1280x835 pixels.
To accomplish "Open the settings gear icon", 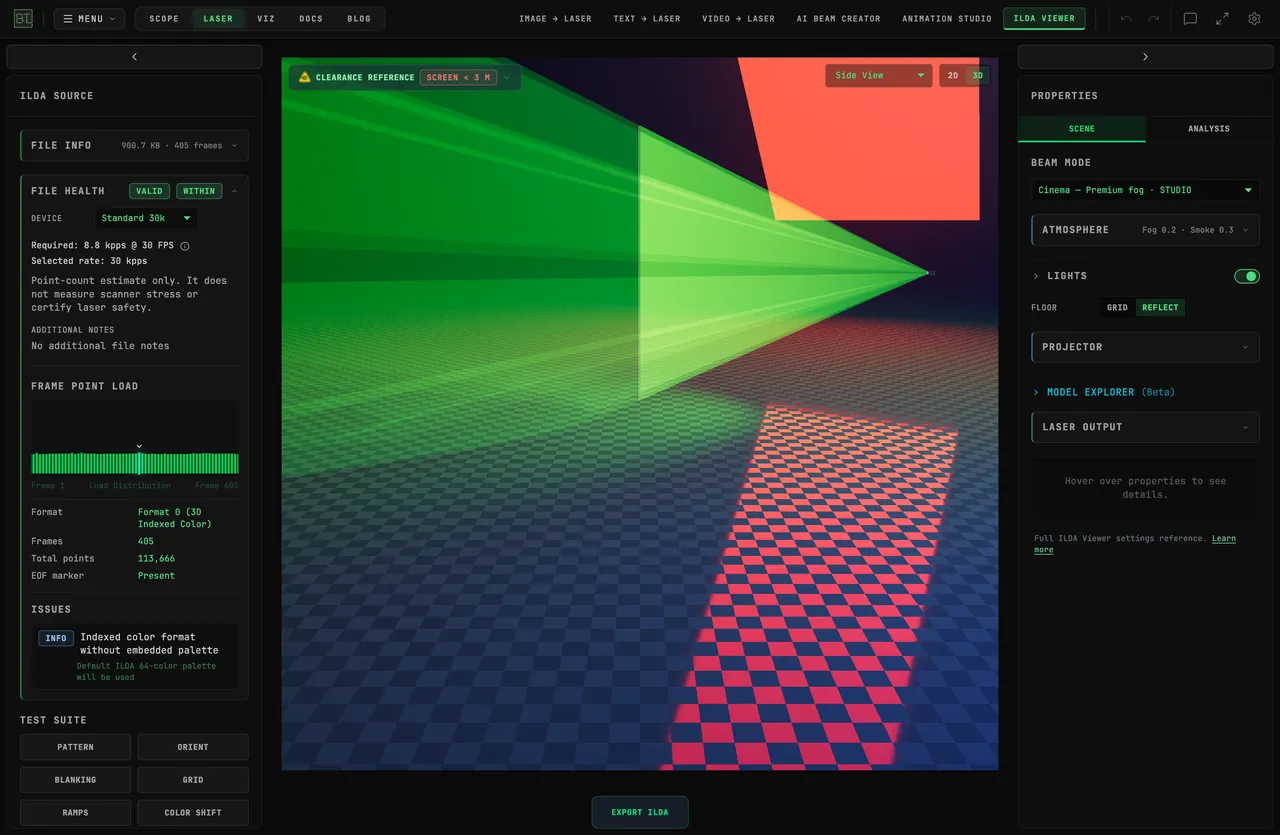I will (x=1254, y=18).
